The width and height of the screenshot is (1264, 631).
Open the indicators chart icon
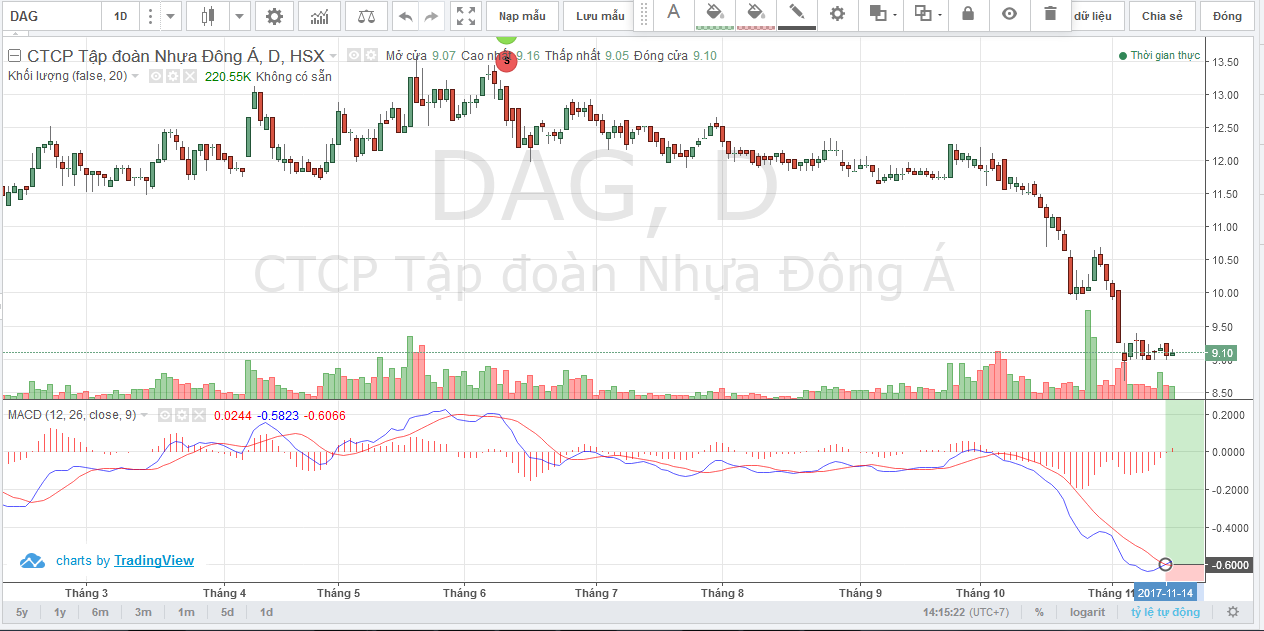pos(320,16)
